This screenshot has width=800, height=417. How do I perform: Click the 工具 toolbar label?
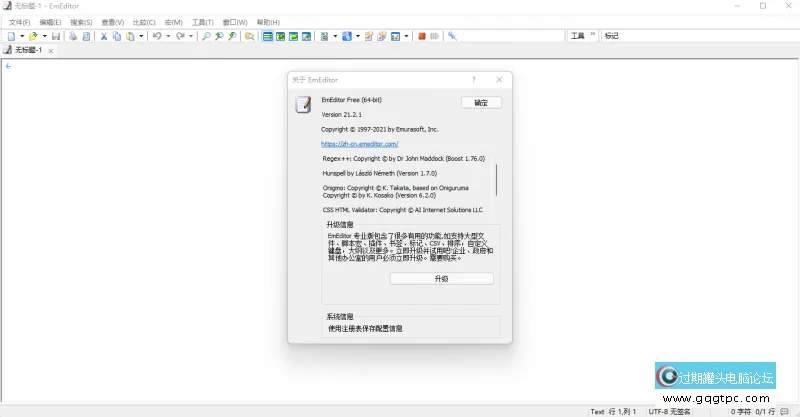(x=578, y=36)
